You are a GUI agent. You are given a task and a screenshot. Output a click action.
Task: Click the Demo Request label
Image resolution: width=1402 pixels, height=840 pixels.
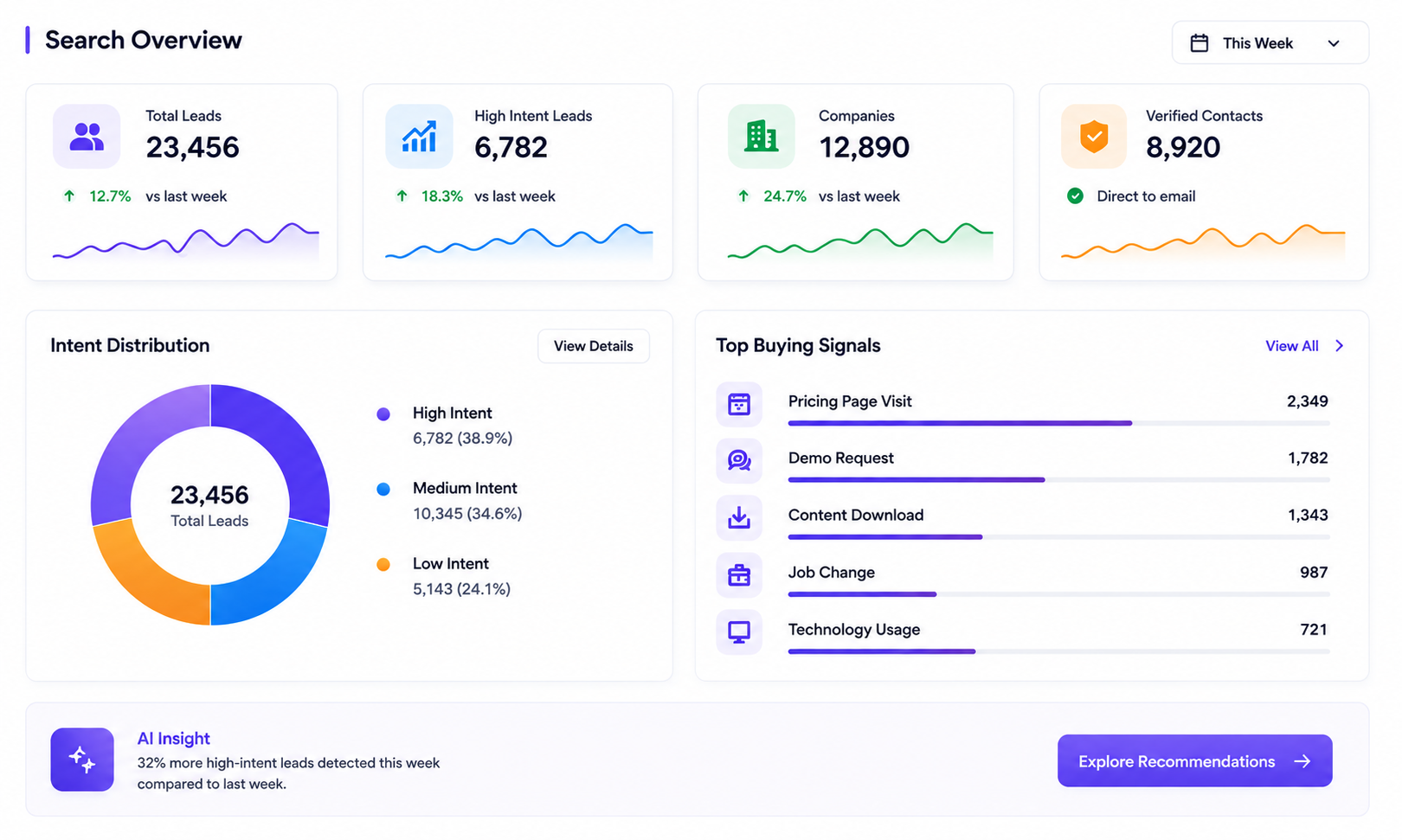[x=840, y=458]
